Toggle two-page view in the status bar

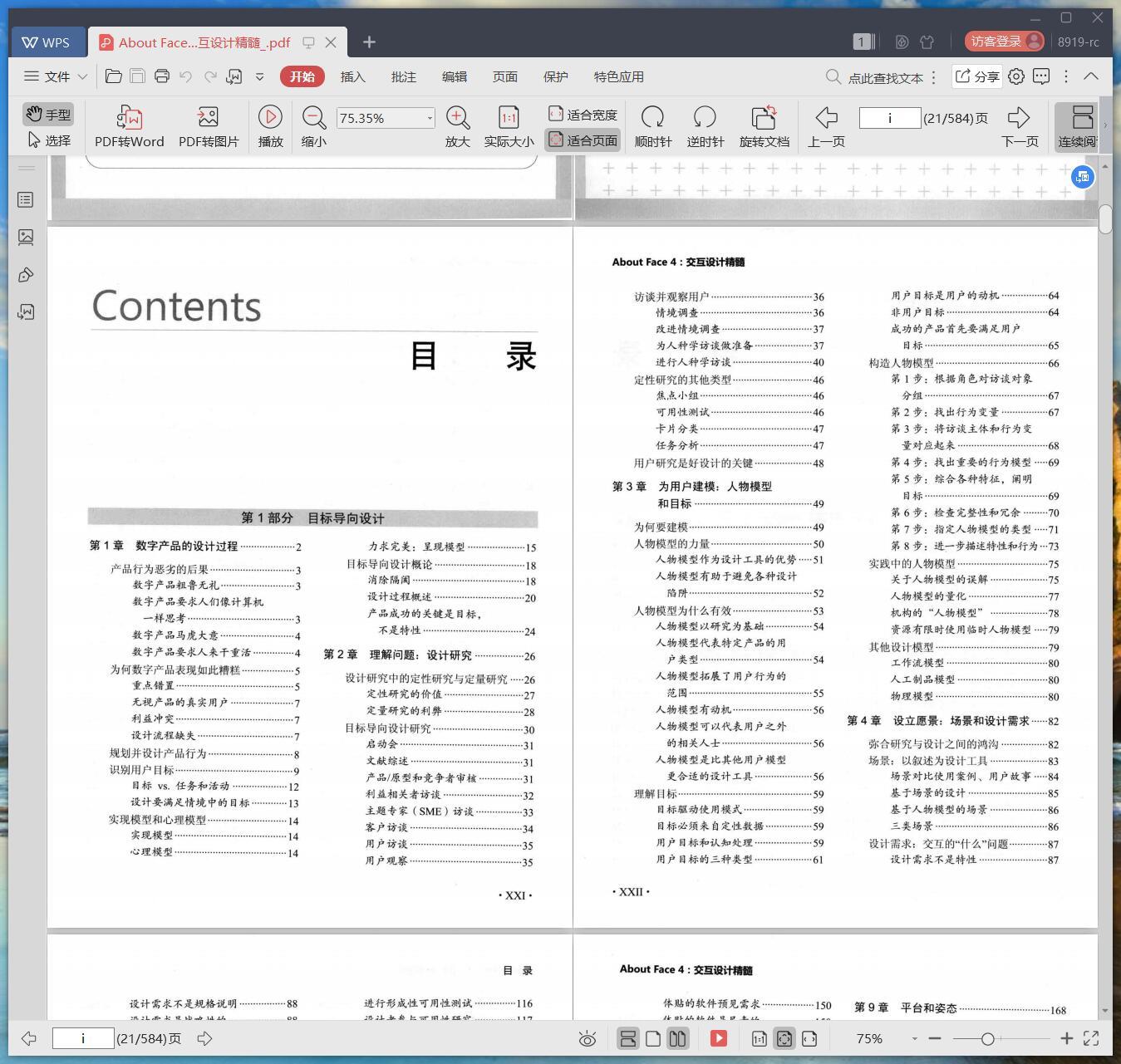pos(678,1038)
